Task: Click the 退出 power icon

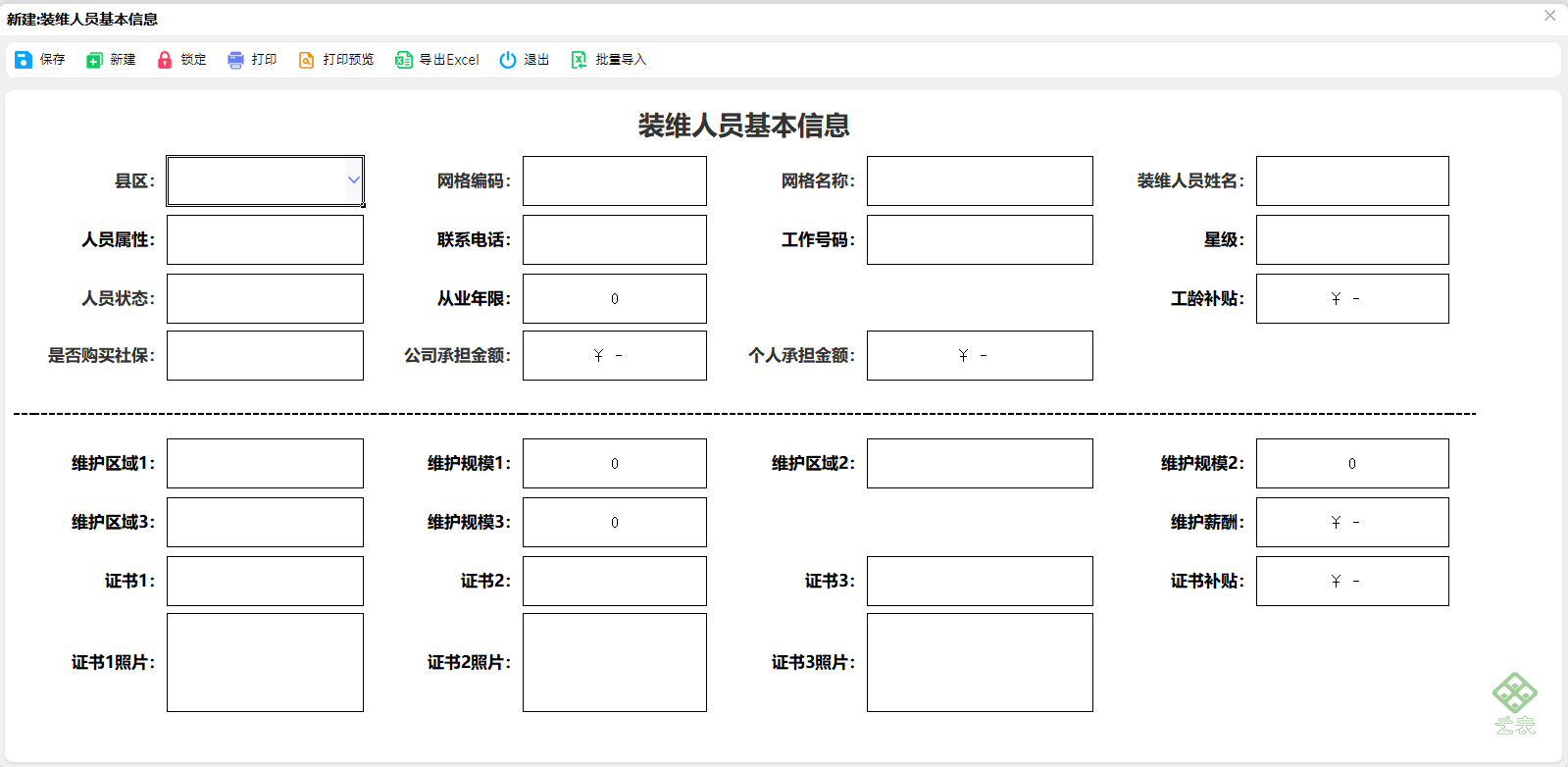Action: 507,60
